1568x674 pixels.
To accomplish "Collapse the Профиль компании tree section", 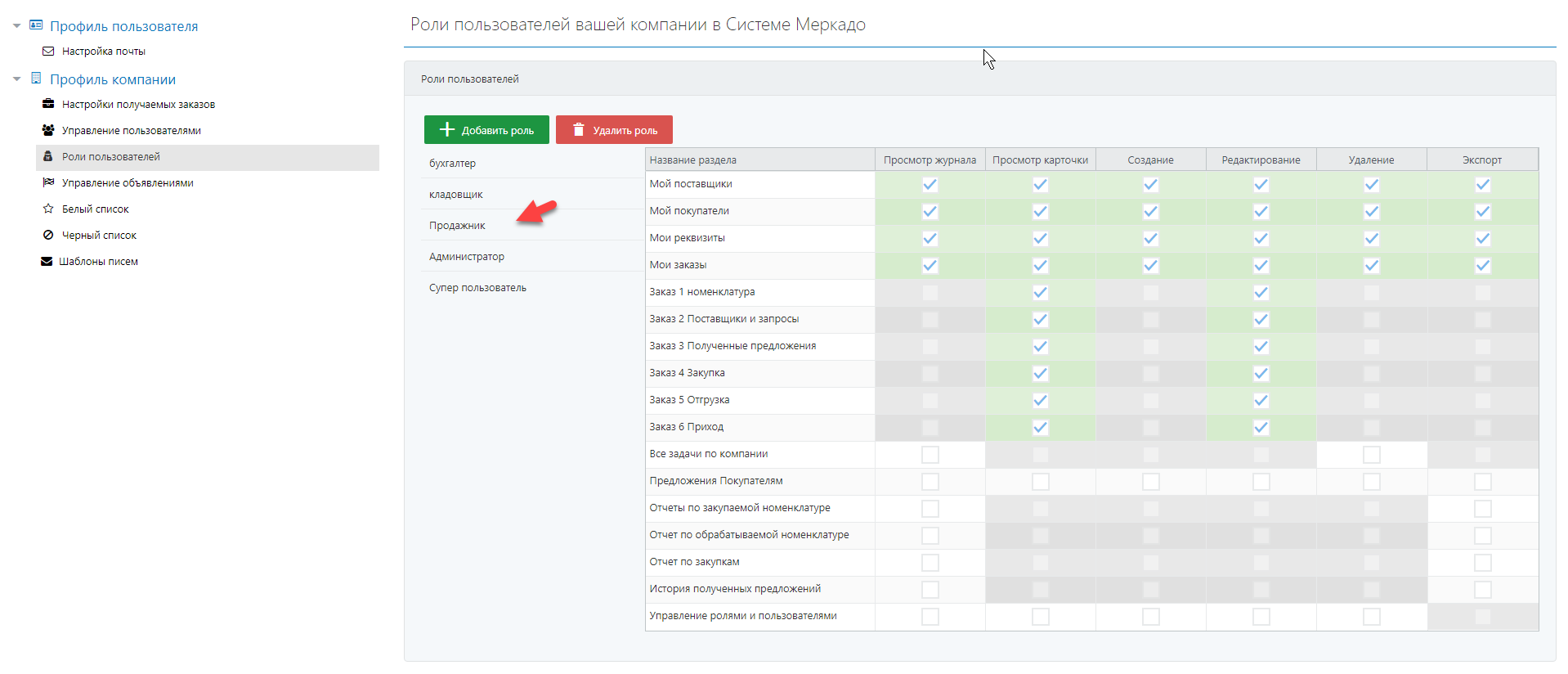I will click(16, 79).
